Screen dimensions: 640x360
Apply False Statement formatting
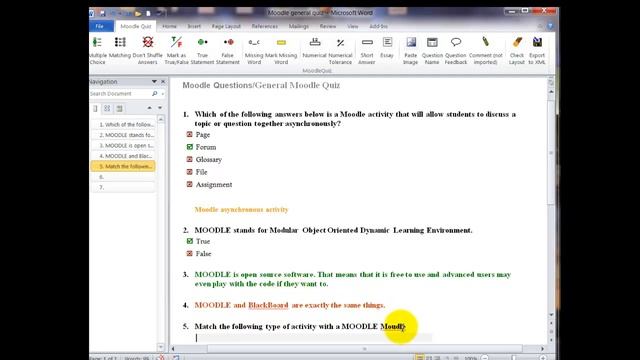[x=227, y=51]
